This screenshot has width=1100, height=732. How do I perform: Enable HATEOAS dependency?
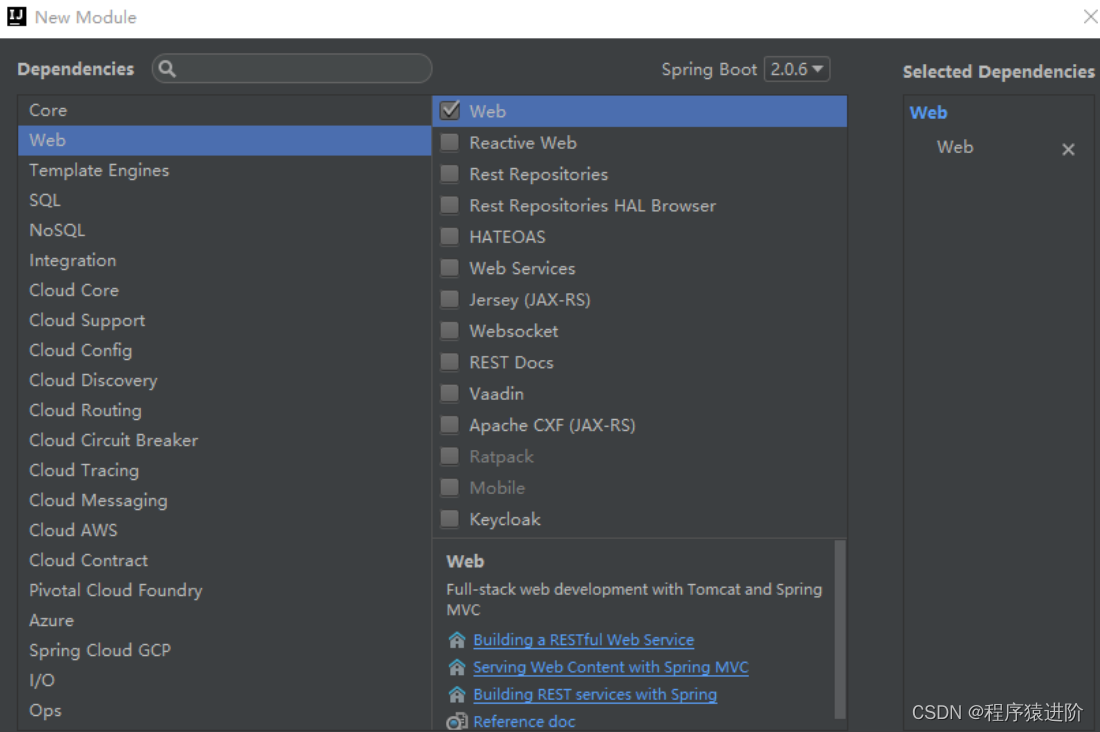click(450, 237)
